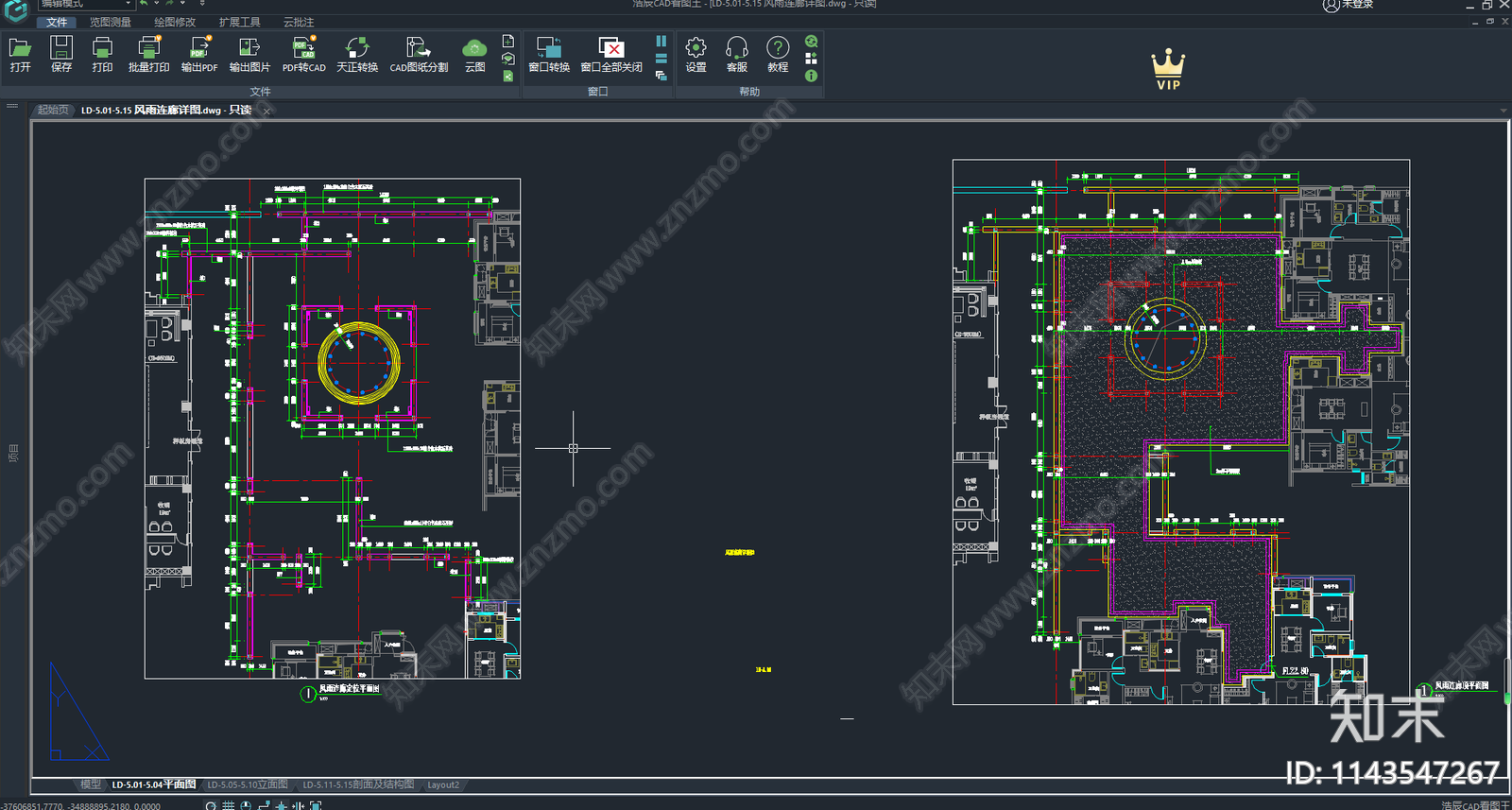Click the 未登录 login text

click(1357, 5)
